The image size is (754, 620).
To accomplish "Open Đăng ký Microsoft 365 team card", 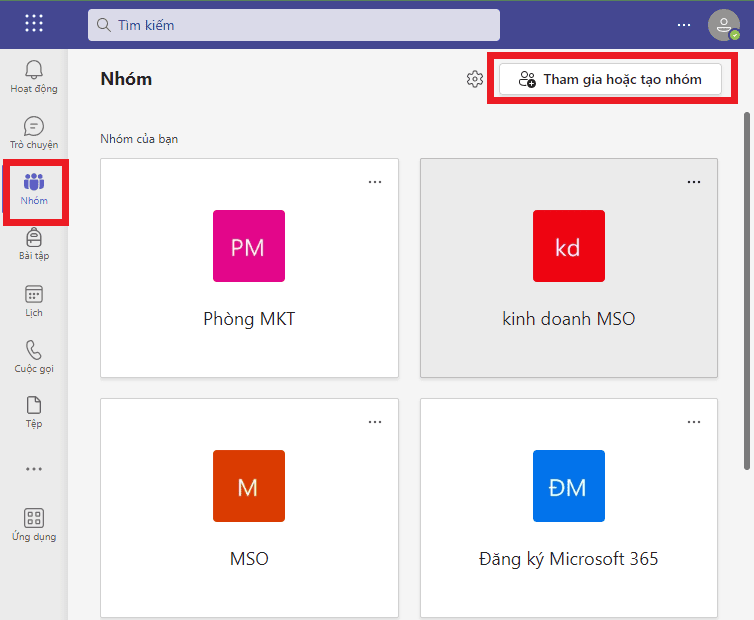I will (x=569, y=508).
